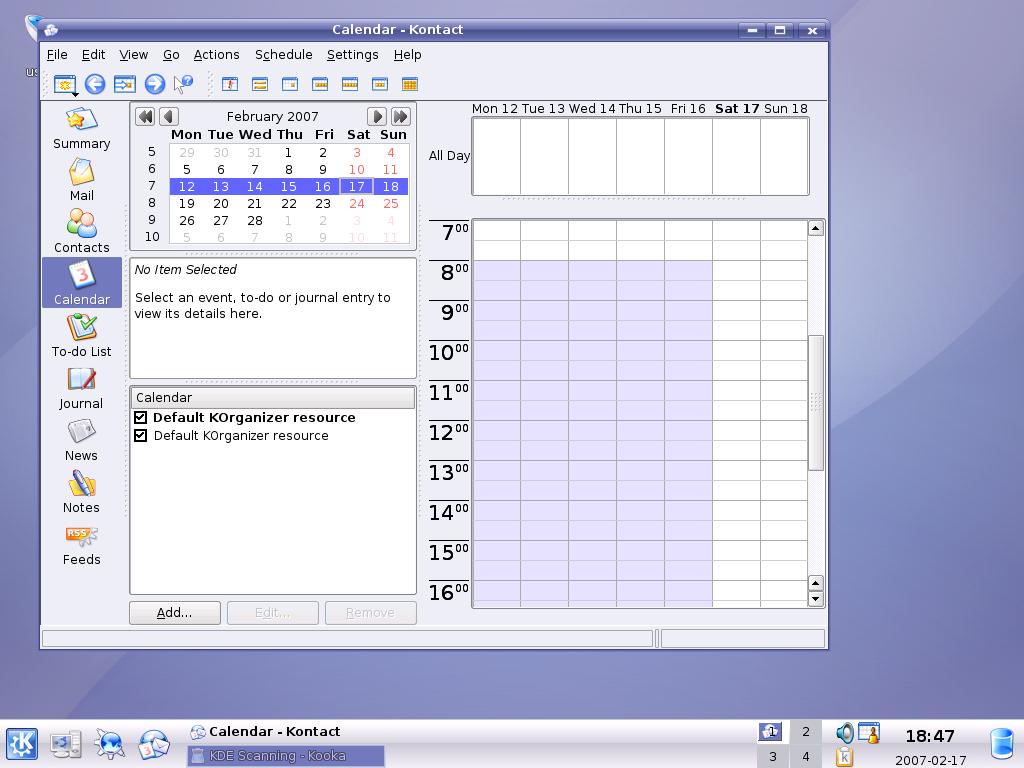1024x768 pixels.
Task: Open the New Event dropdown arrow
Action: click(x=76, y=95)
